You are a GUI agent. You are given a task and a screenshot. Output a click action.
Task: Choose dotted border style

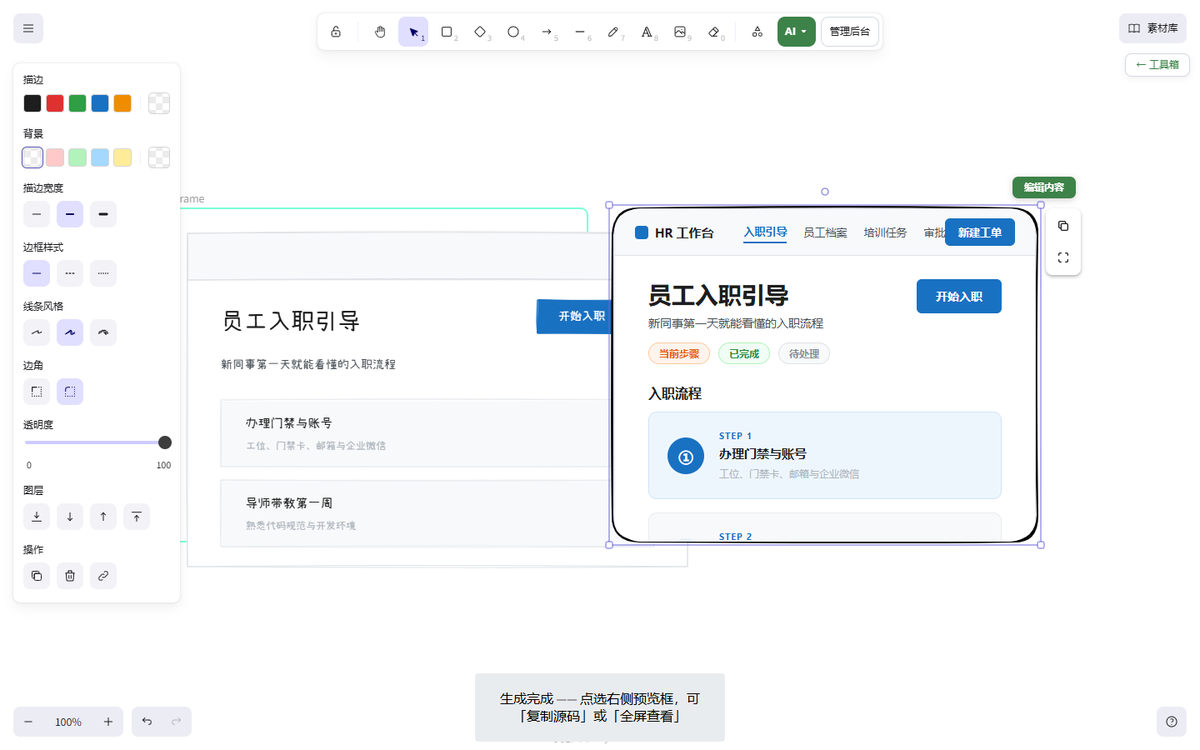coord(103,273)
